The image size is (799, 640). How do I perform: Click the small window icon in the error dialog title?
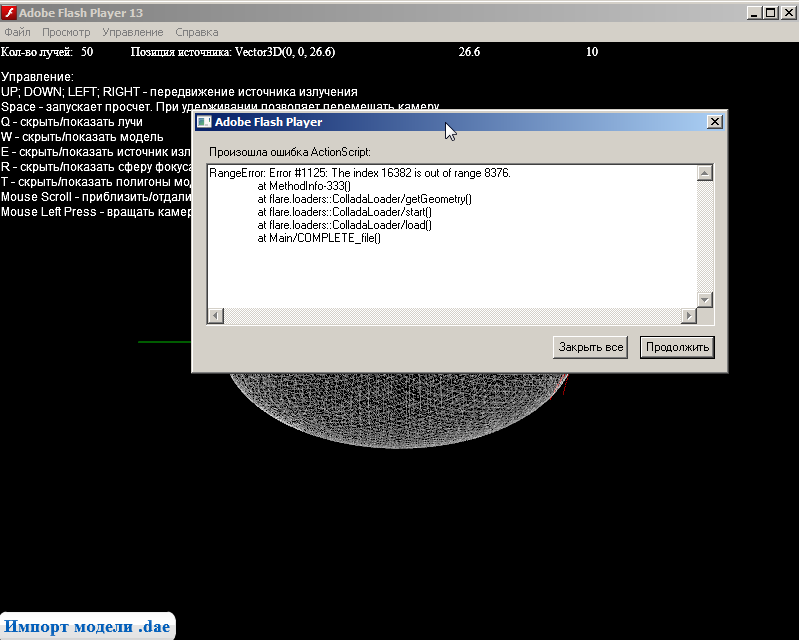point(204,122)
